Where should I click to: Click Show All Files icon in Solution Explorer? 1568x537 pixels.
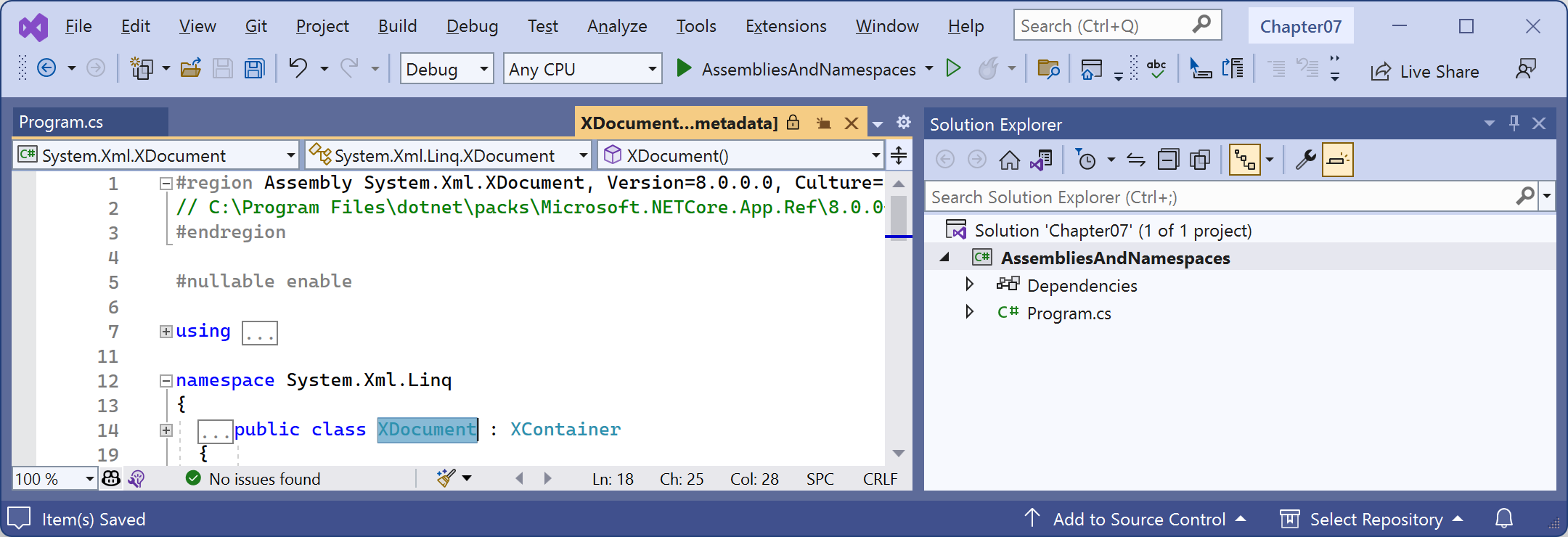[x=1200, y=159]
